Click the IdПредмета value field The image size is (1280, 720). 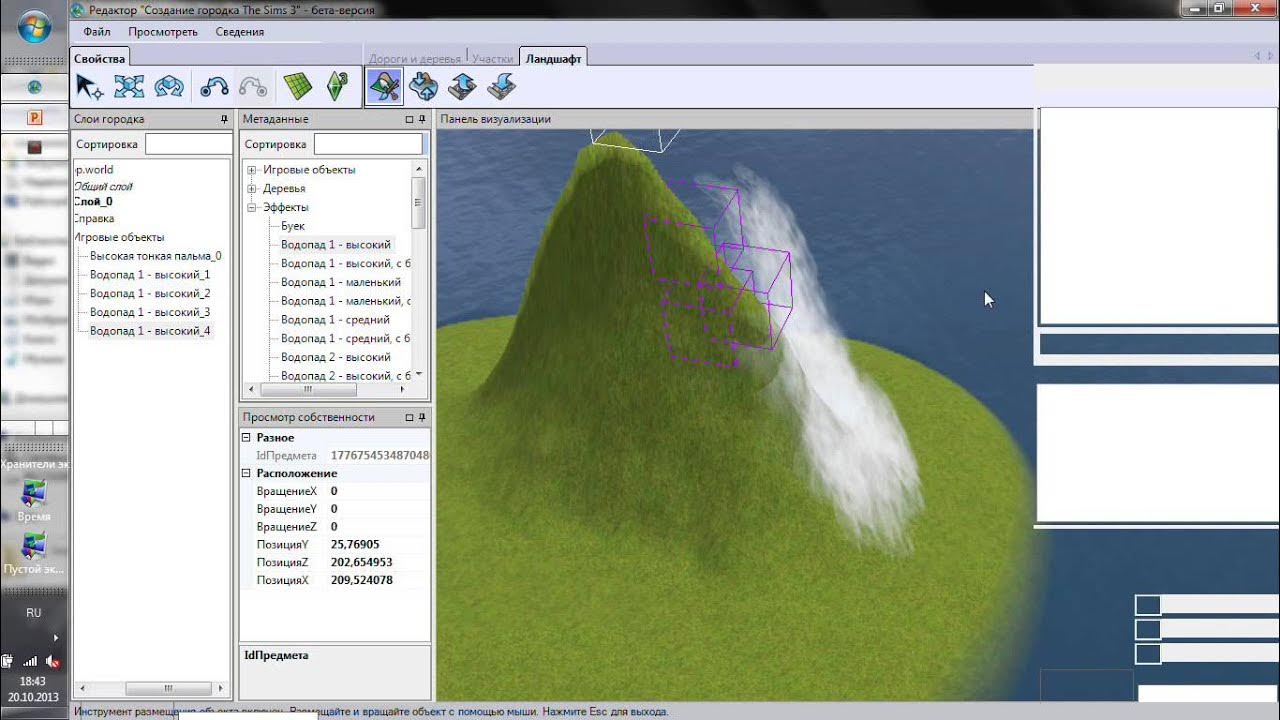pos(379,456)
